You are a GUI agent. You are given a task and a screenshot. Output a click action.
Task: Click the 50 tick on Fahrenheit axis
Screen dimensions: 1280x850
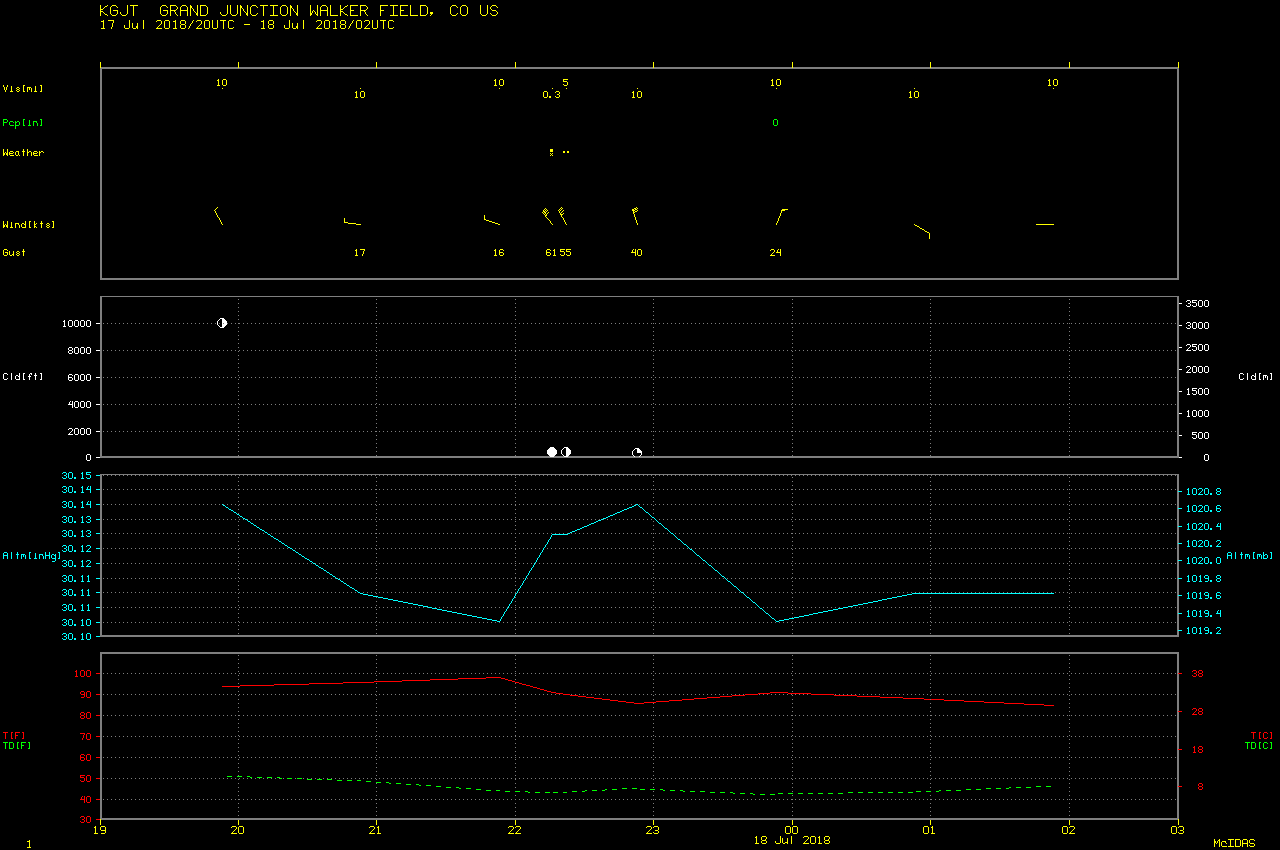(x=86, y=779)
